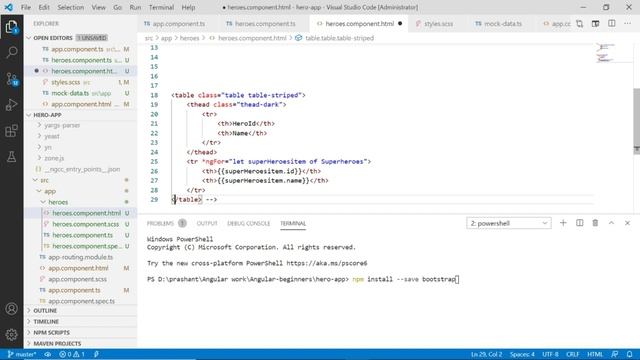This screenshot has width=640, height=360.
Task: Open heroes.component.scss in file tree
Action: coord(85,224)
